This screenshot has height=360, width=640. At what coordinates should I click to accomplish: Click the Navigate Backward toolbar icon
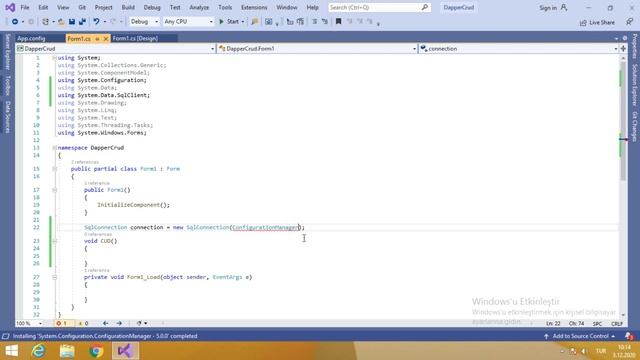pyautogui.click(x=15, y=22)
